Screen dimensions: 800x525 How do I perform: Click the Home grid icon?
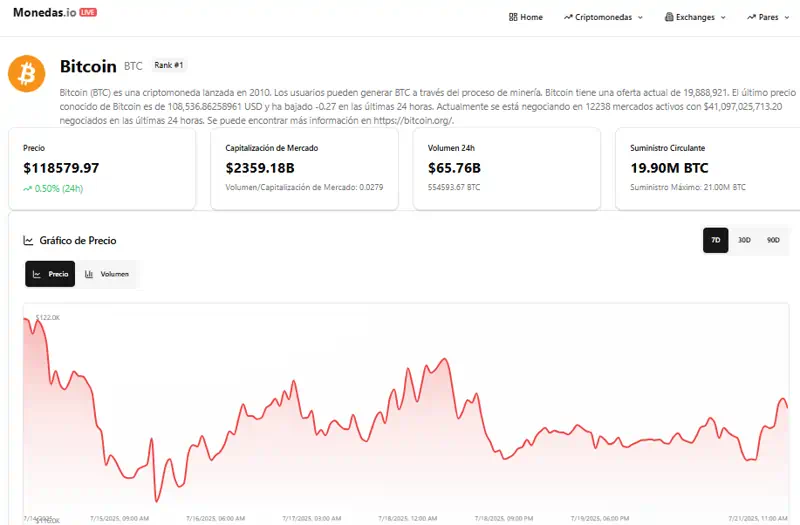(x=513, y=17)
